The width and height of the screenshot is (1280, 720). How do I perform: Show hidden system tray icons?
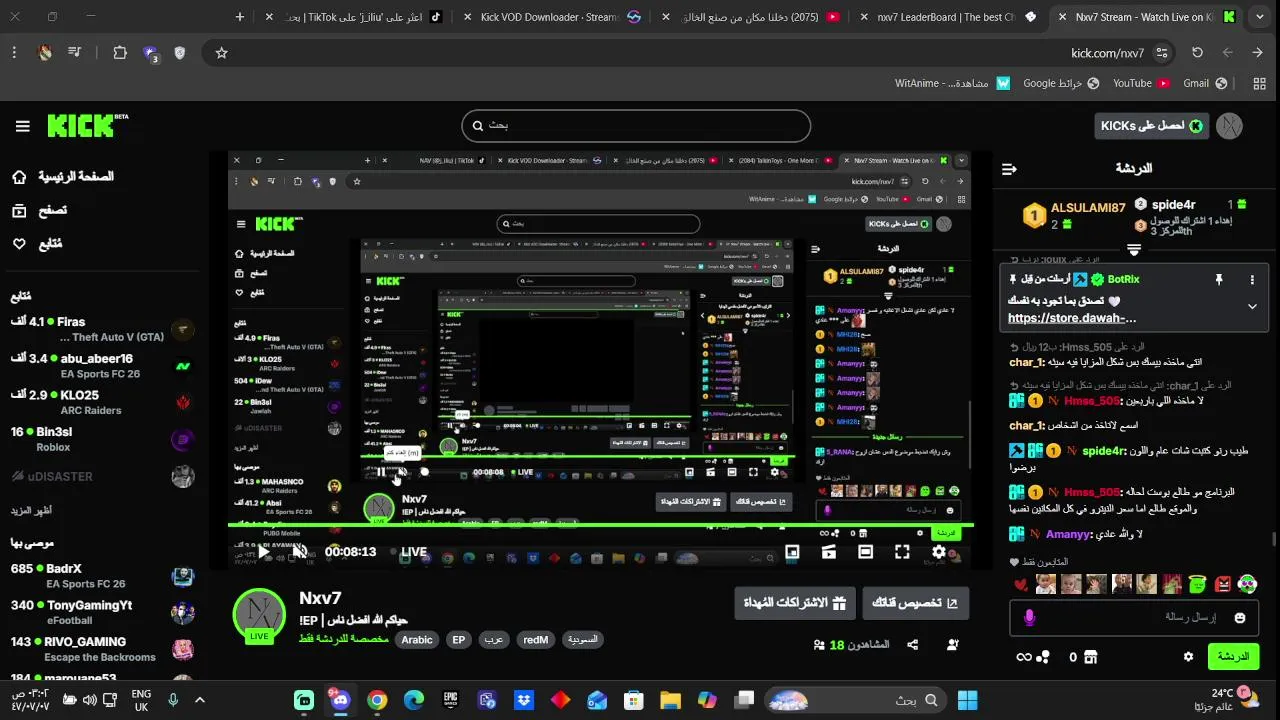(199, 700)
